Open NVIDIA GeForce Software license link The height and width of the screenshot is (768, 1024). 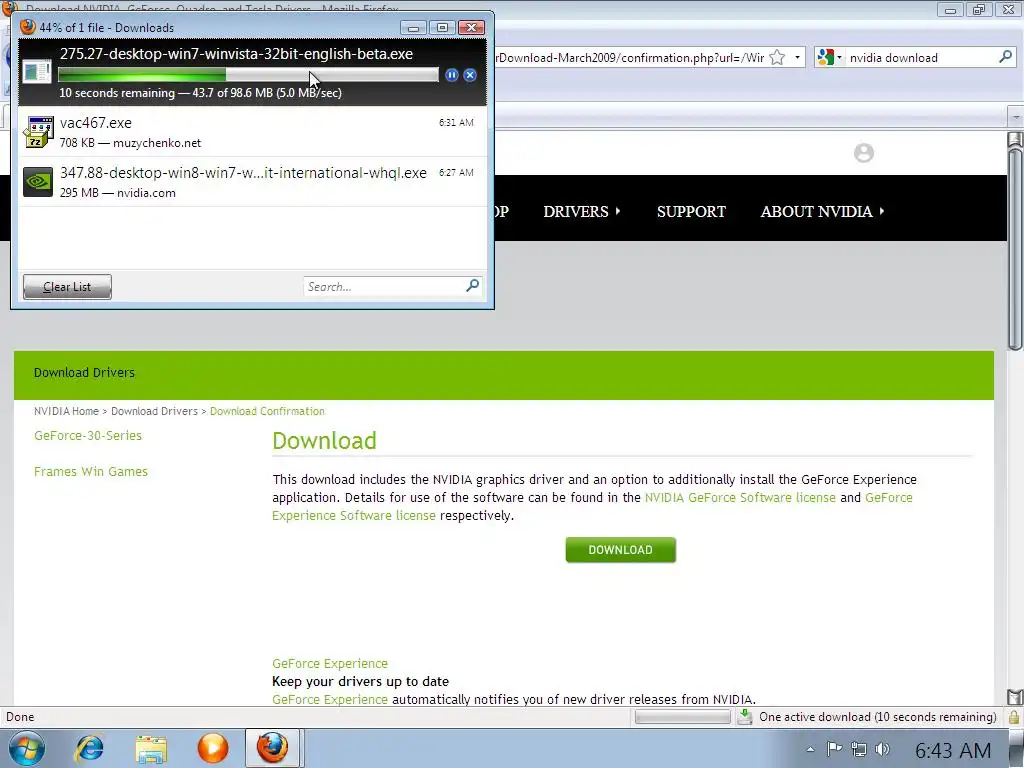point(740,498)
